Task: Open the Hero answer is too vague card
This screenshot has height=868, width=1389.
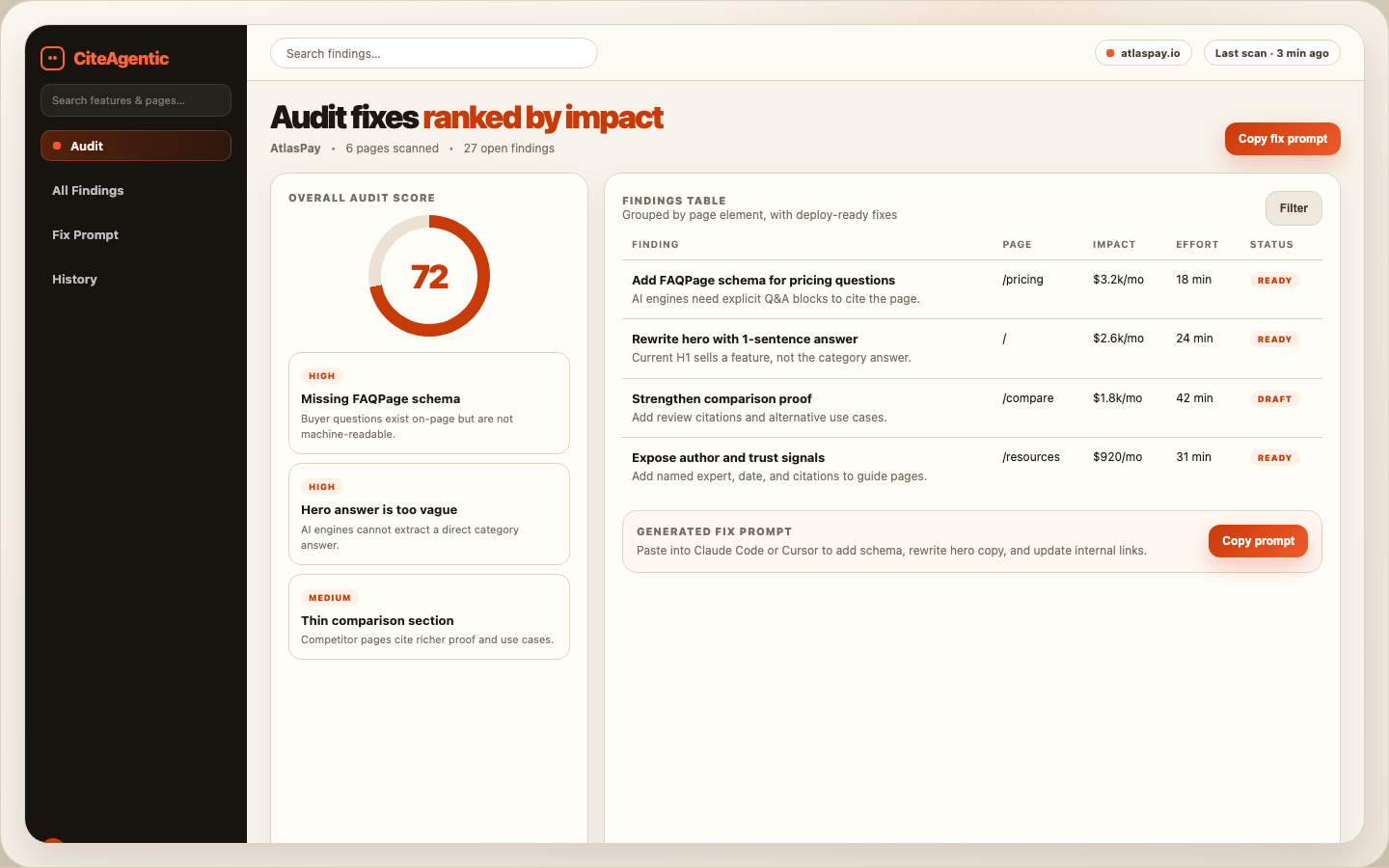Action: [x=429, y=514]
